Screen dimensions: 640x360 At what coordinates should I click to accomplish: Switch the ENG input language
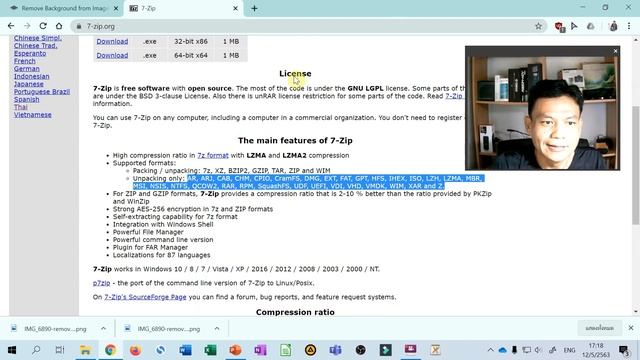click(x=569, y=350)
